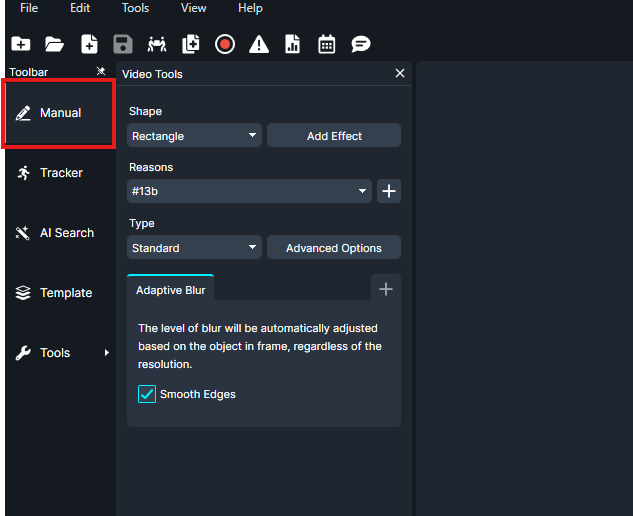The height and width of the screenshot is (516, 633).
Task: Click the calendar icon in toolbar
Action: pyautogui.click(x=326, y=44)
